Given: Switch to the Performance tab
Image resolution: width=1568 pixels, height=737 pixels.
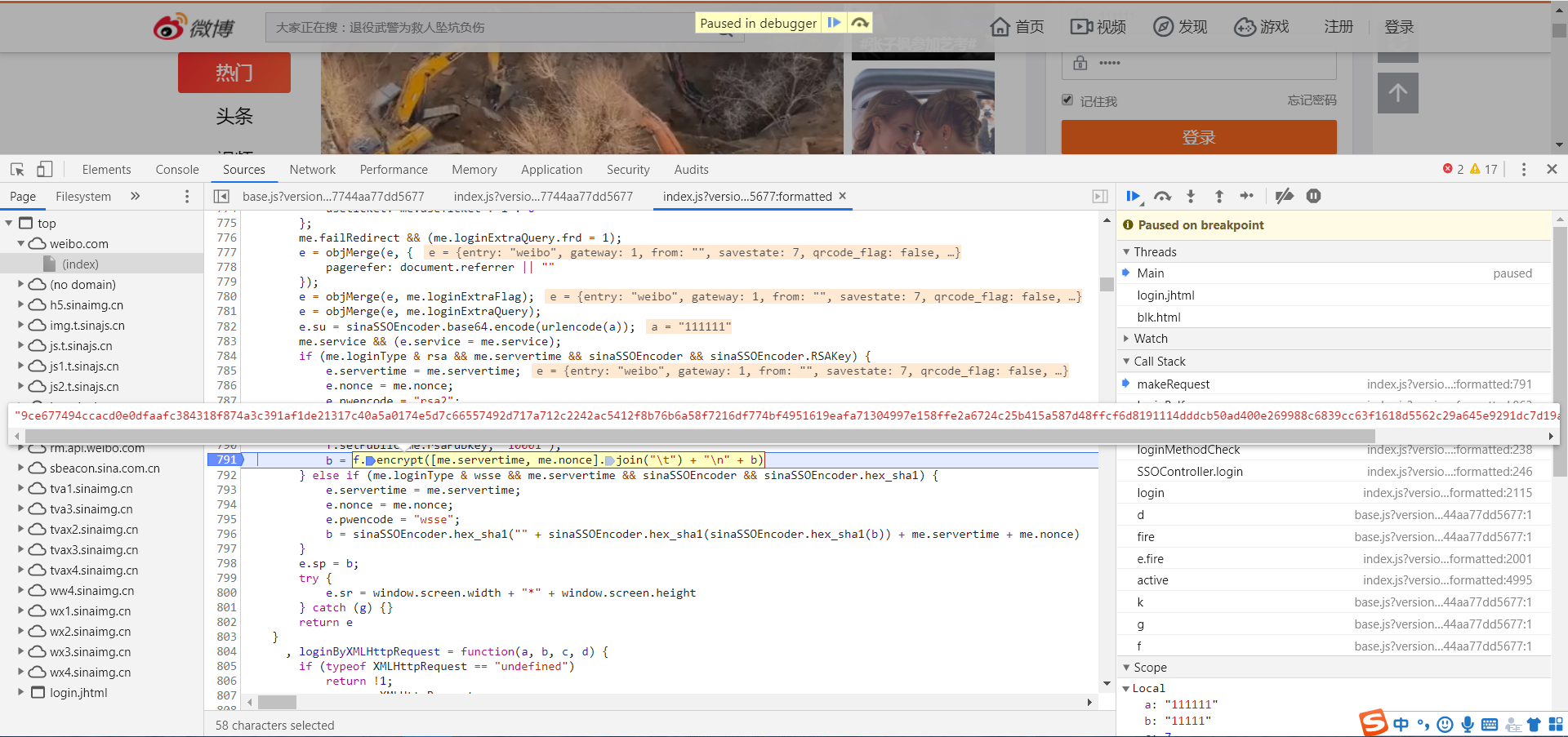Looking at the screenshot, I should coord(394,169).
